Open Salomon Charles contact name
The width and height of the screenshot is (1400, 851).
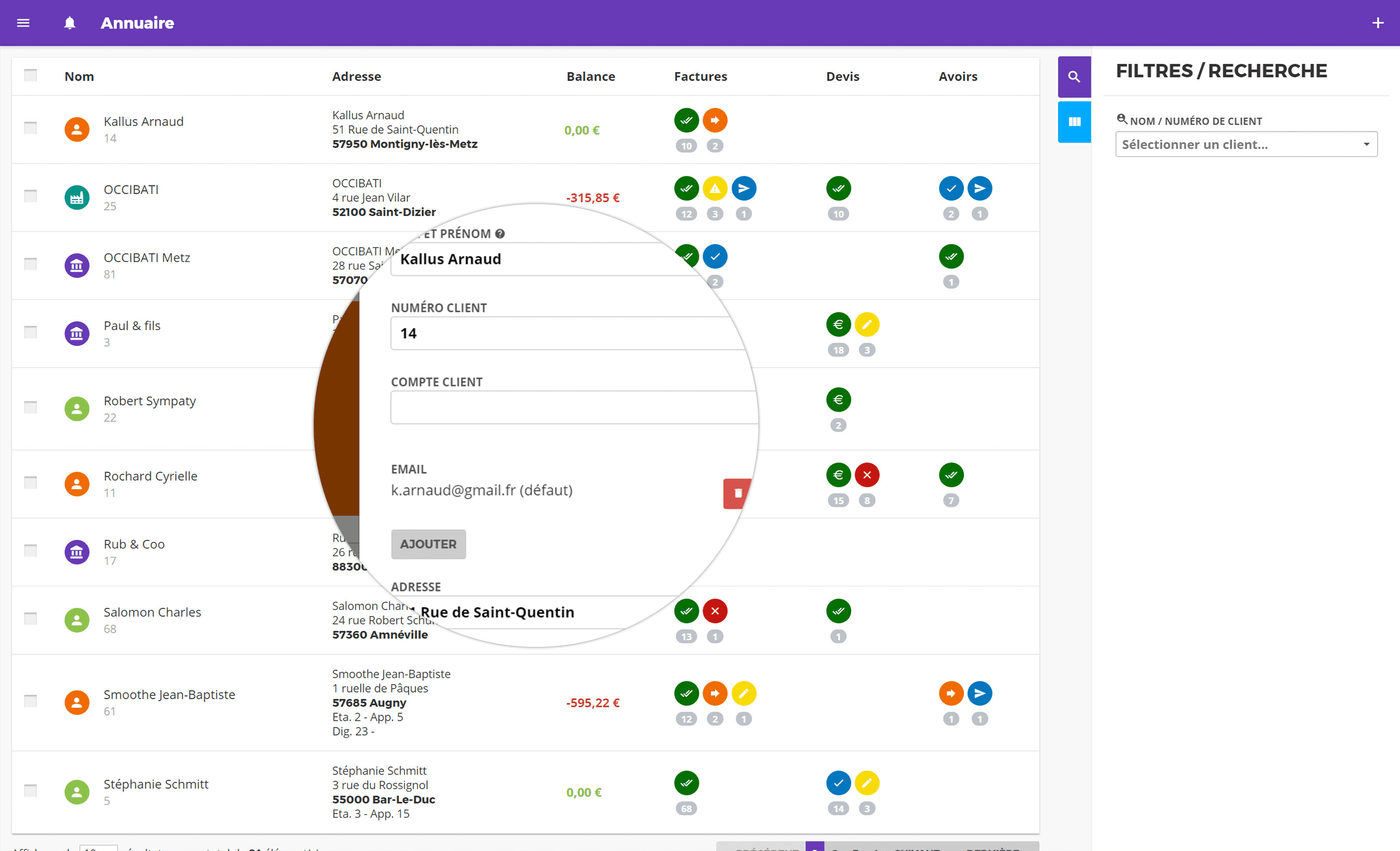coord(152,612)
